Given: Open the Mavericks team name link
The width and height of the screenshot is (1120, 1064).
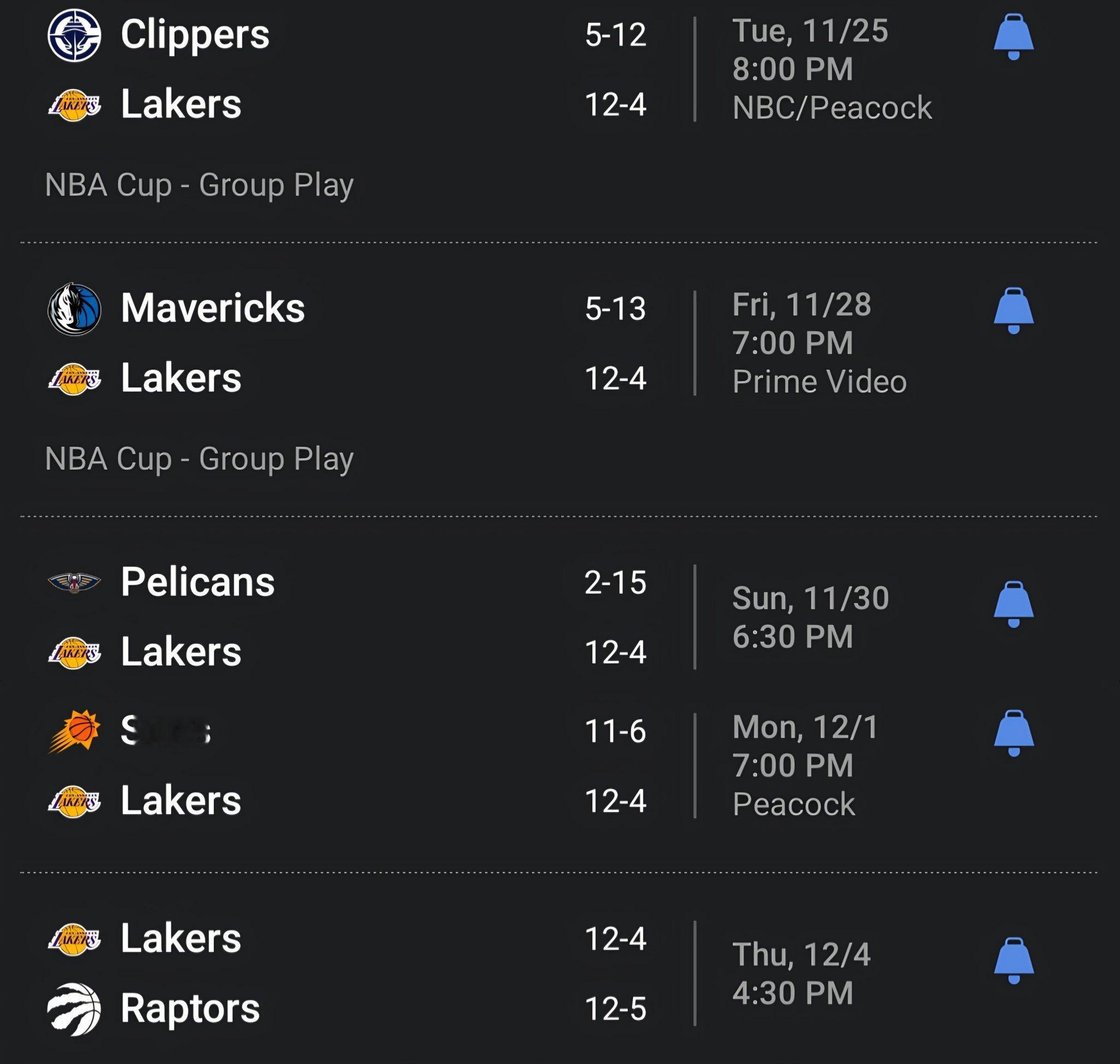Looking at the screenshot, I should coord(213,309).
